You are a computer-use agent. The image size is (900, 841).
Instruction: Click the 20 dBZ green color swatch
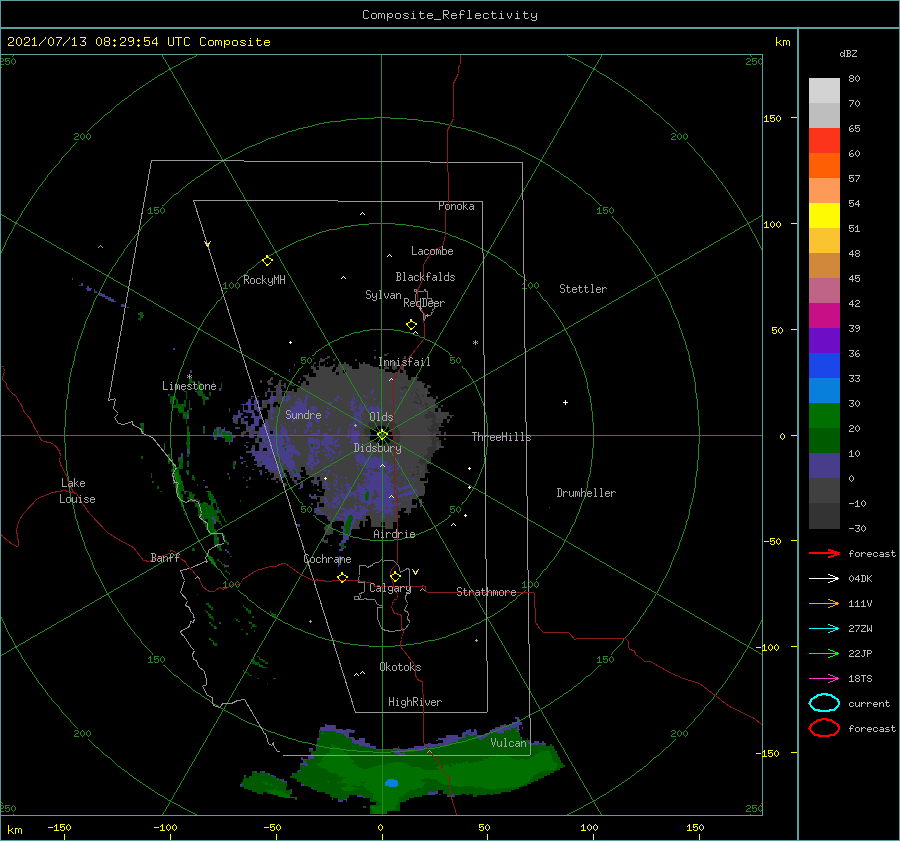tap(824, 415)
